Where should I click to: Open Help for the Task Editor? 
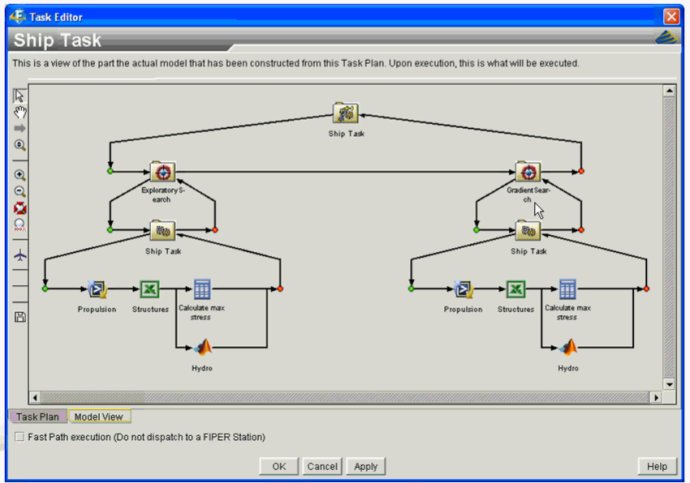(657, 466)
